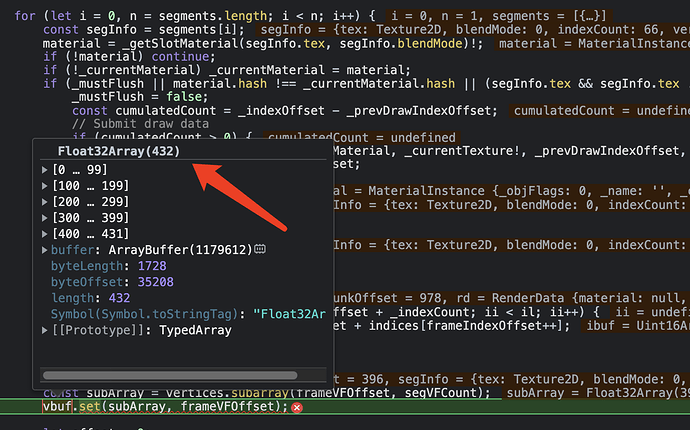Expand the [[Prototype]] TypedArray entry
This screenshot has height=430, width=690.
coord(44,330)
